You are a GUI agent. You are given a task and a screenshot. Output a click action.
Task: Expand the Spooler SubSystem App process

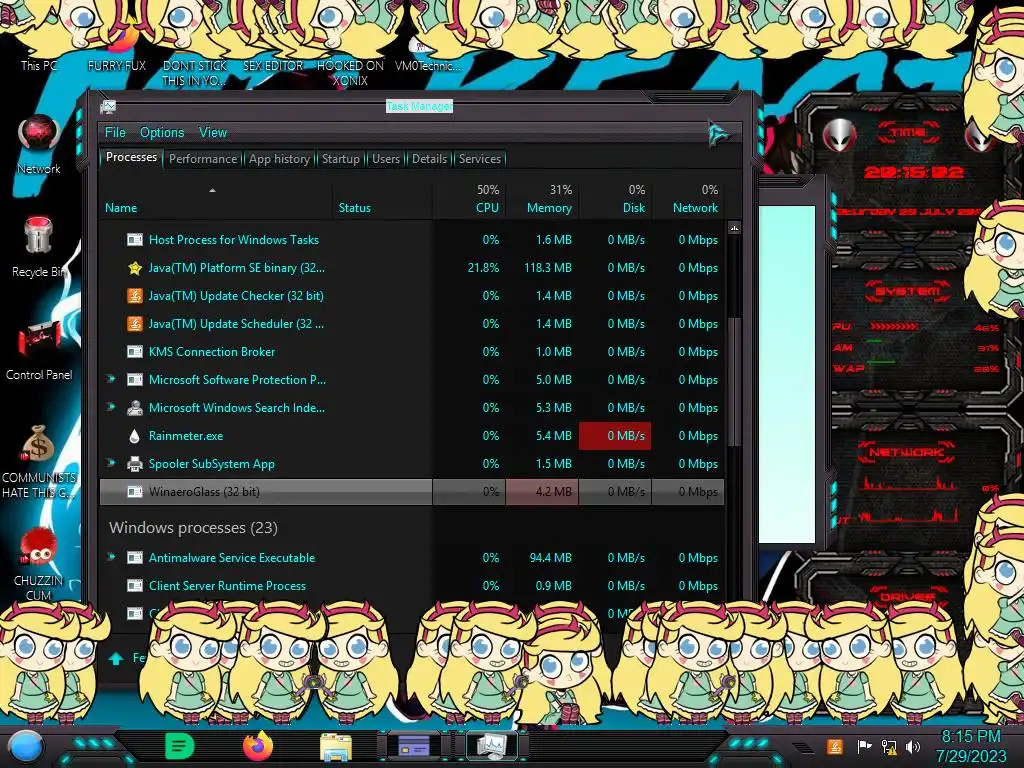[111, 463]
